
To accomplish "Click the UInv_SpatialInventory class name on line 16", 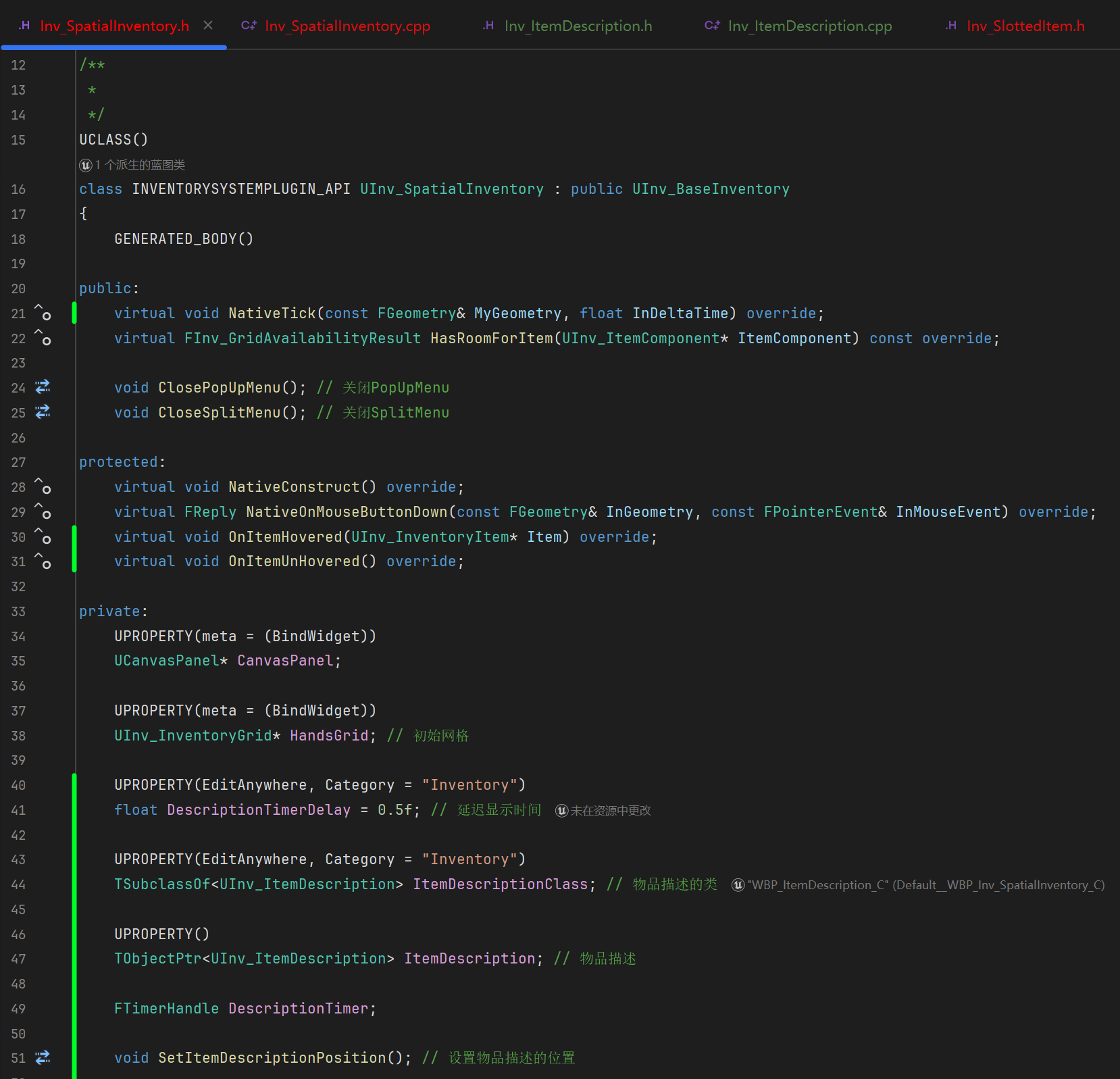I will [452, 189].
